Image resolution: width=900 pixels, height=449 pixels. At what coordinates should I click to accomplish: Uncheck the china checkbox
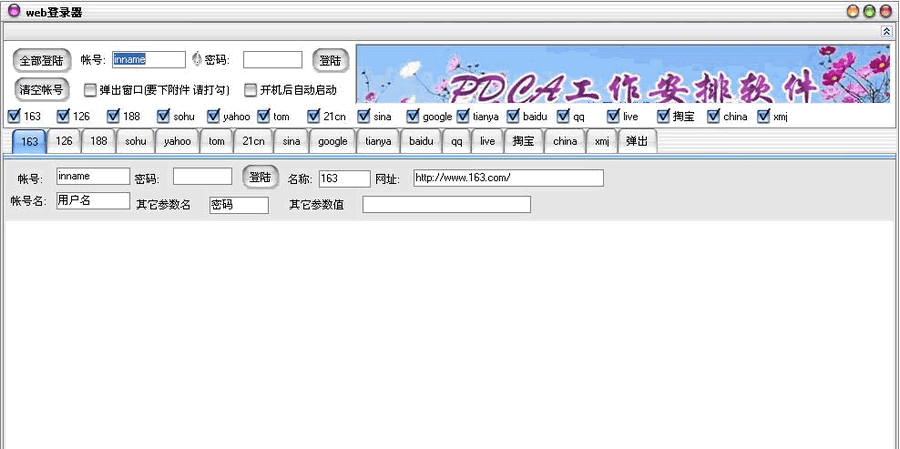[713, 117]
